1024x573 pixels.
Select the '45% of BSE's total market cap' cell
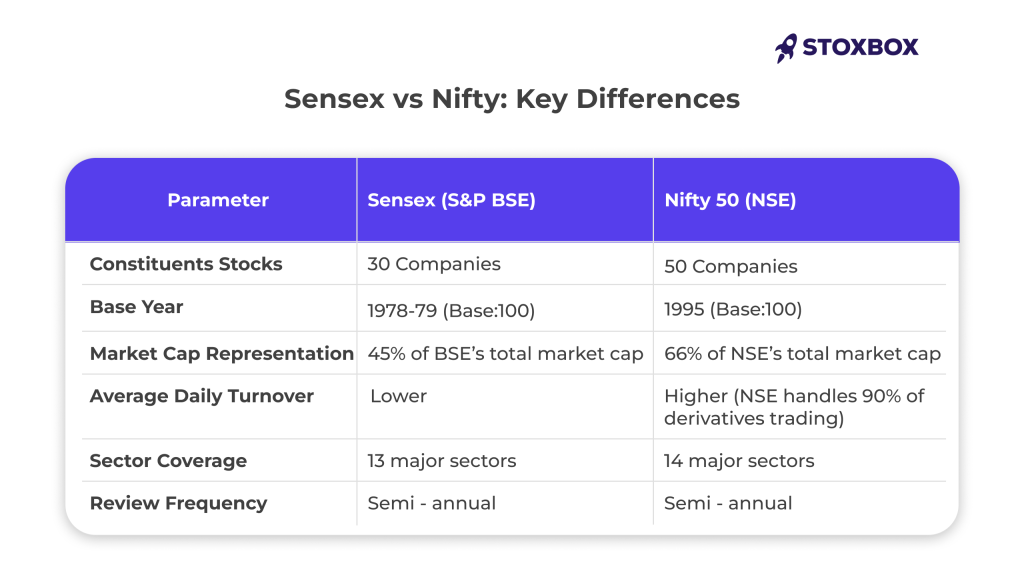tap(506, 354)
